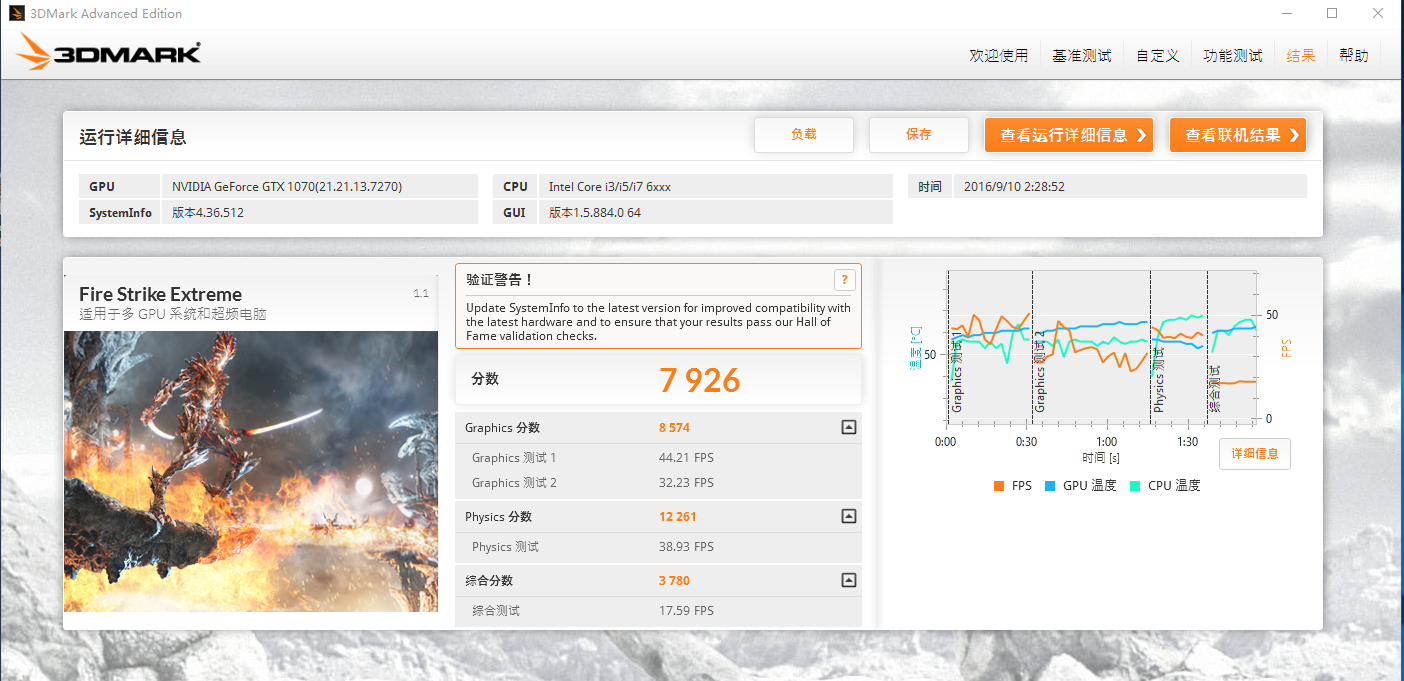This screenshot has width=1404, height=681.
Task: Collapse the Physics 分数 details section
Action: (848, 516)
